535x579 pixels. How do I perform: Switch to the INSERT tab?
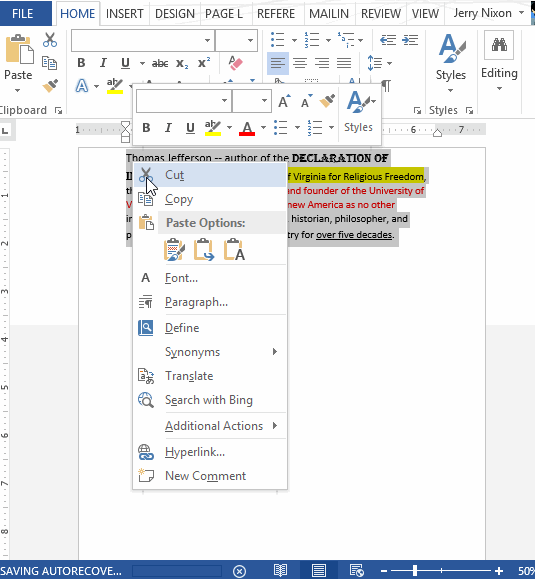tap(124, 14)
